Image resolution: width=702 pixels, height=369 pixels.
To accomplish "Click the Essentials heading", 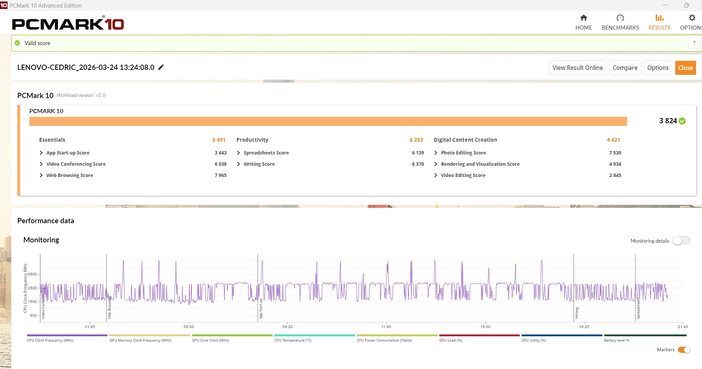I will (x=52, y=140).
